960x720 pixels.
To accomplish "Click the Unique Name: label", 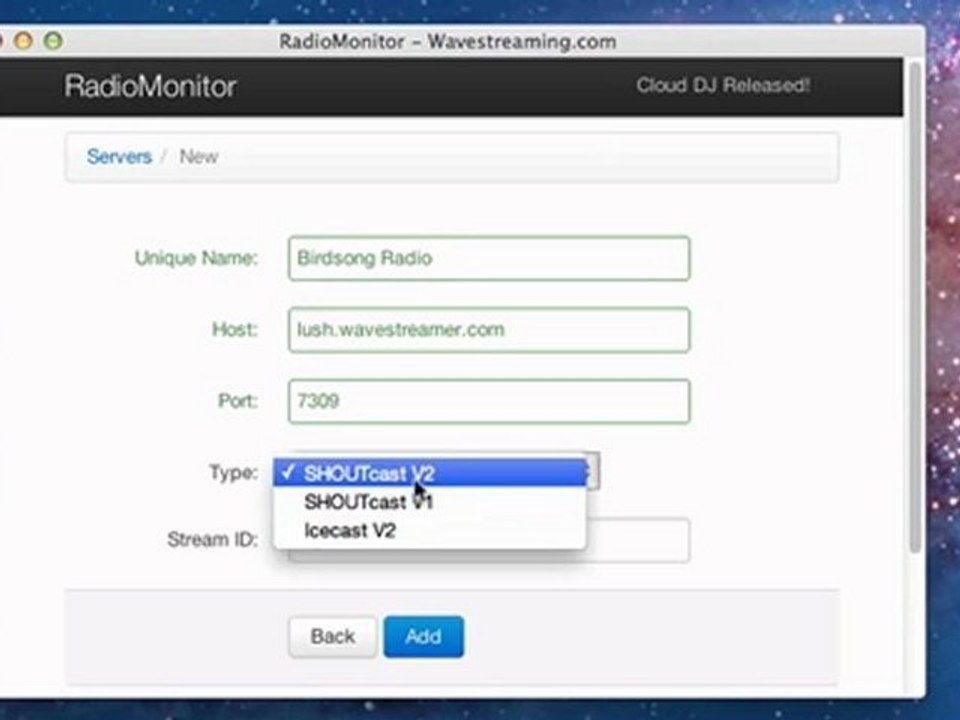I will (x=196, y=258).
